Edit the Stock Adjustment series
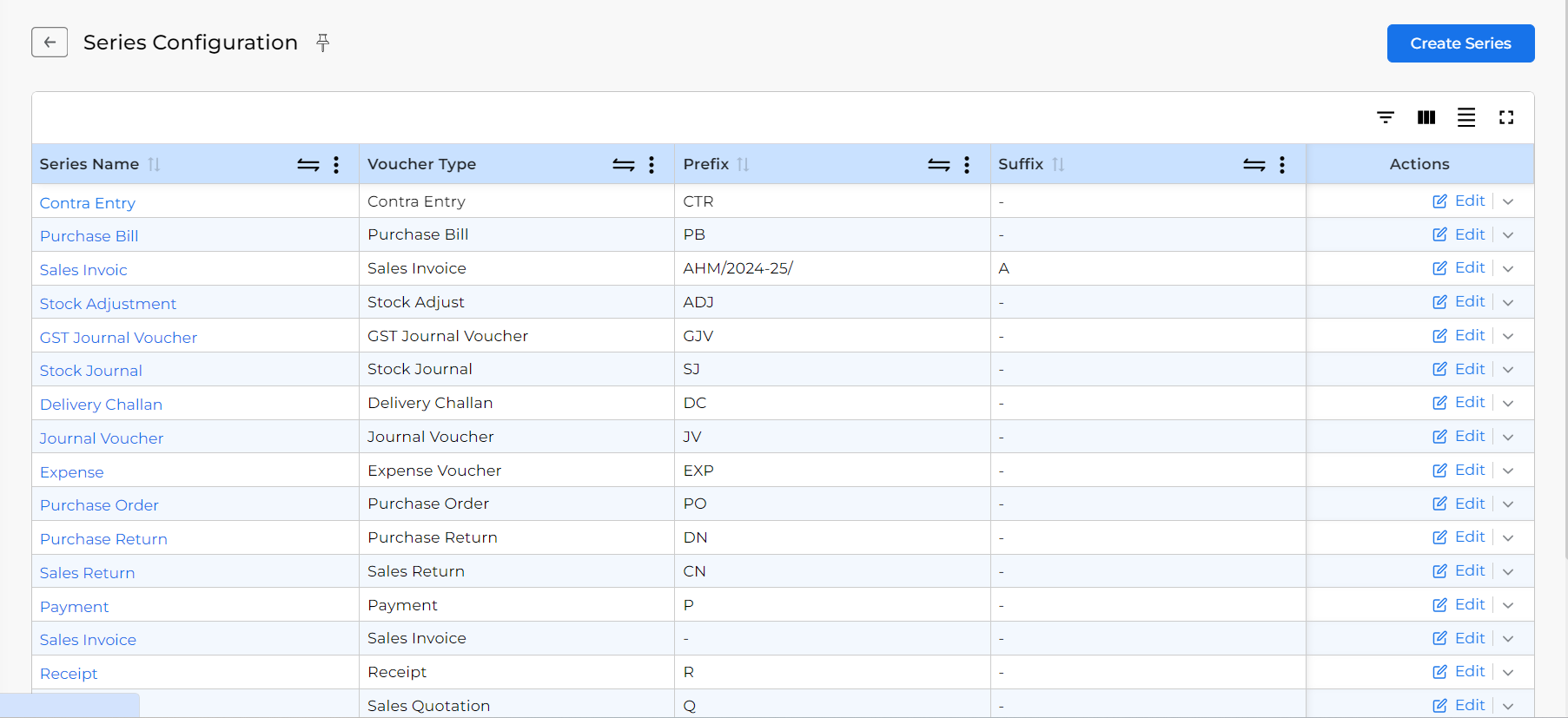The height and width of the screenshot is (718, 1568). click(x=1459, y=301)
